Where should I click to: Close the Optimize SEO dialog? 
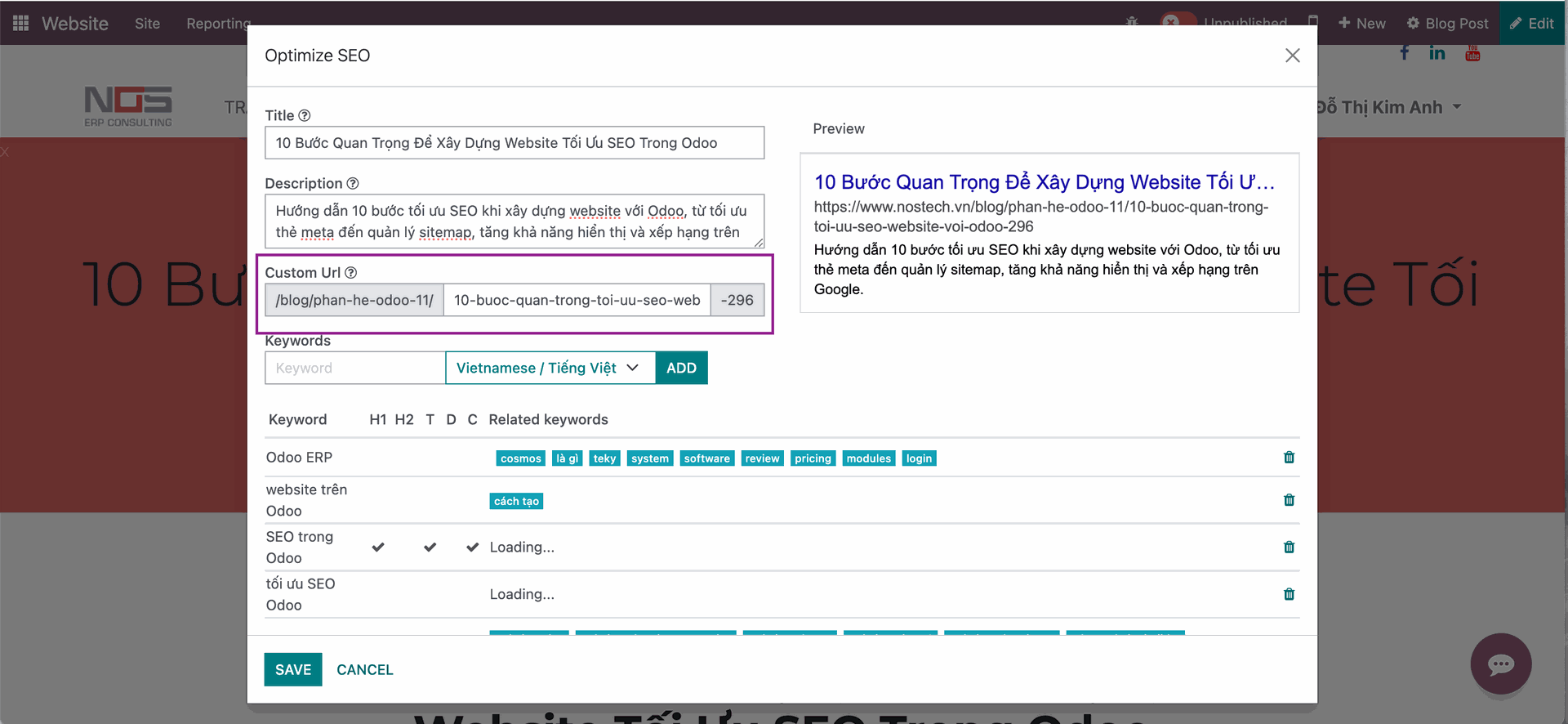1292,56
